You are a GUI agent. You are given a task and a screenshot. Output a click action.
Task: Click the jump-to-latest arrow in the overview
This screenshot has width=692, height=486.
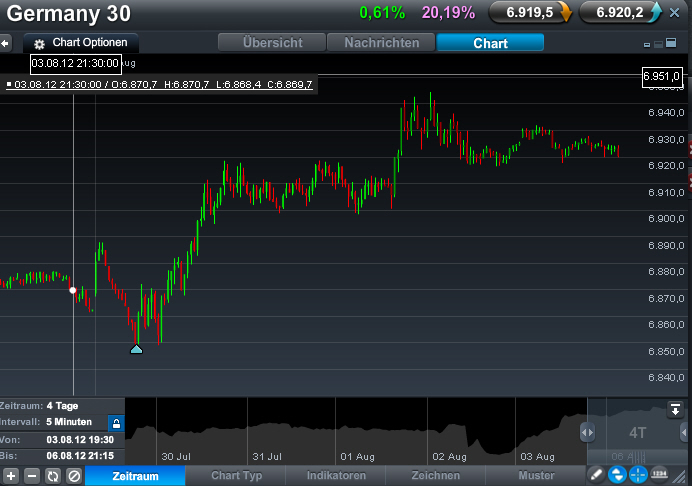[x=675, y=409]
